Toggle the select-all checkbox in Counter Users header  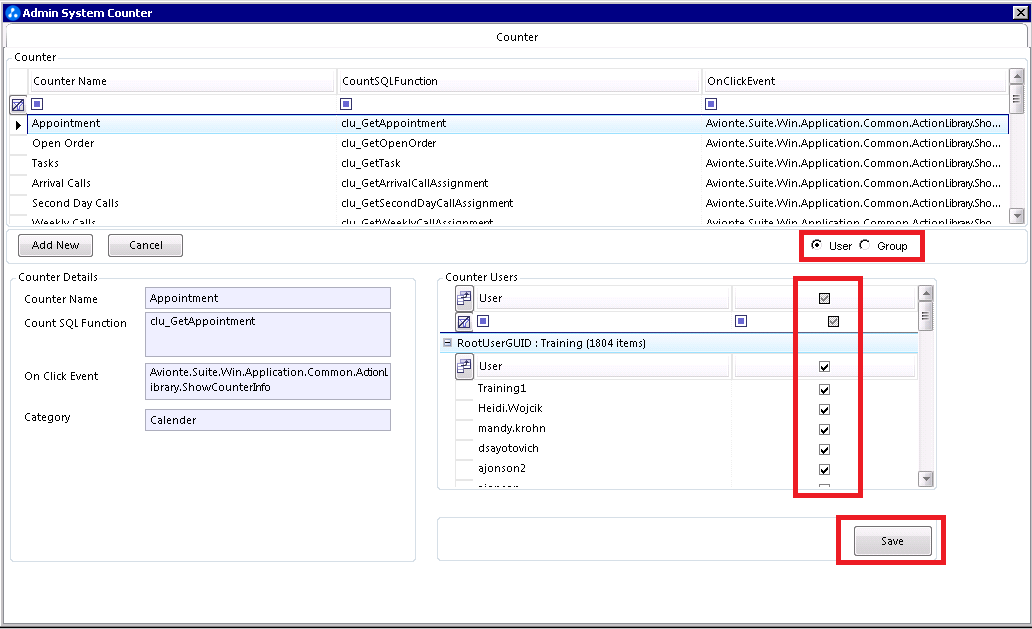[824, 297]
